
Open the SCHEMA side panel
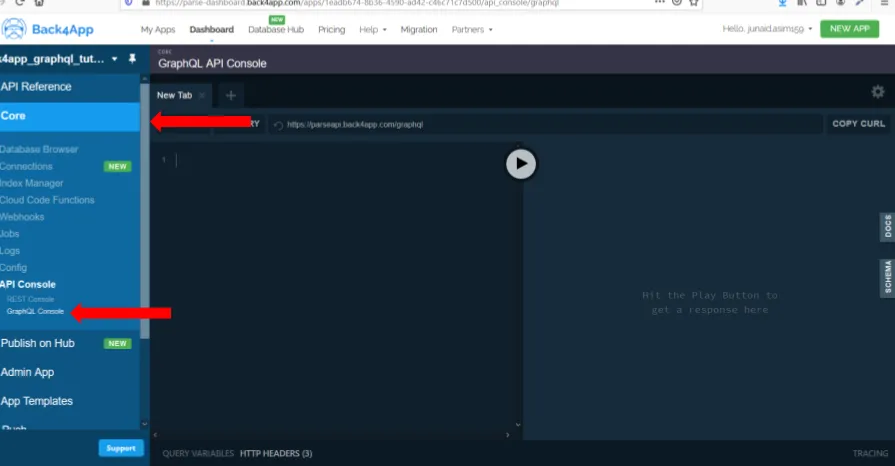pos(888,278)
